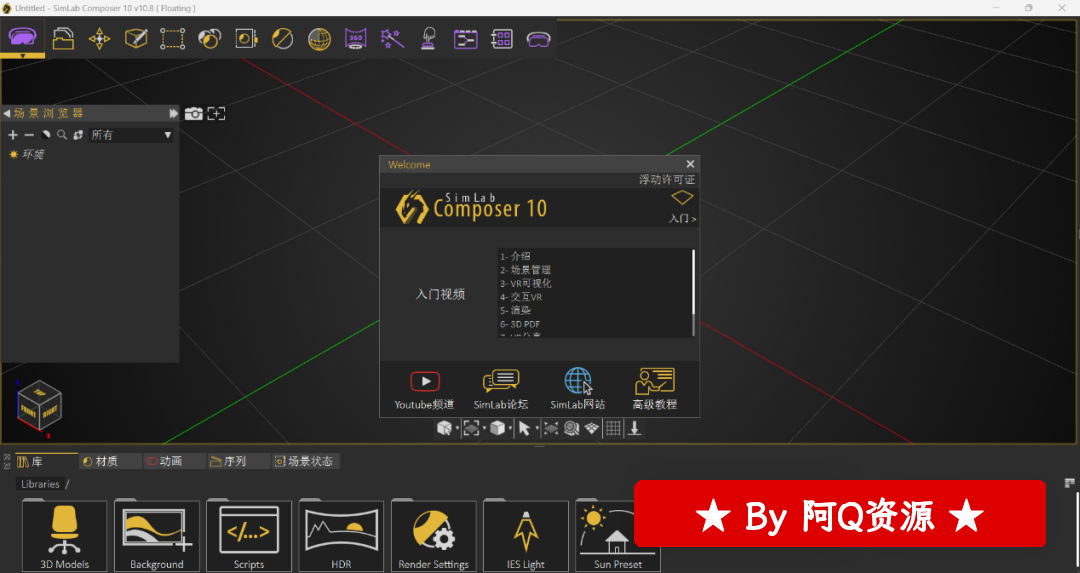Activate the dashed rectangle selection tool
The width and height of the screenshot is (1080, 573).
pos(173,39)
